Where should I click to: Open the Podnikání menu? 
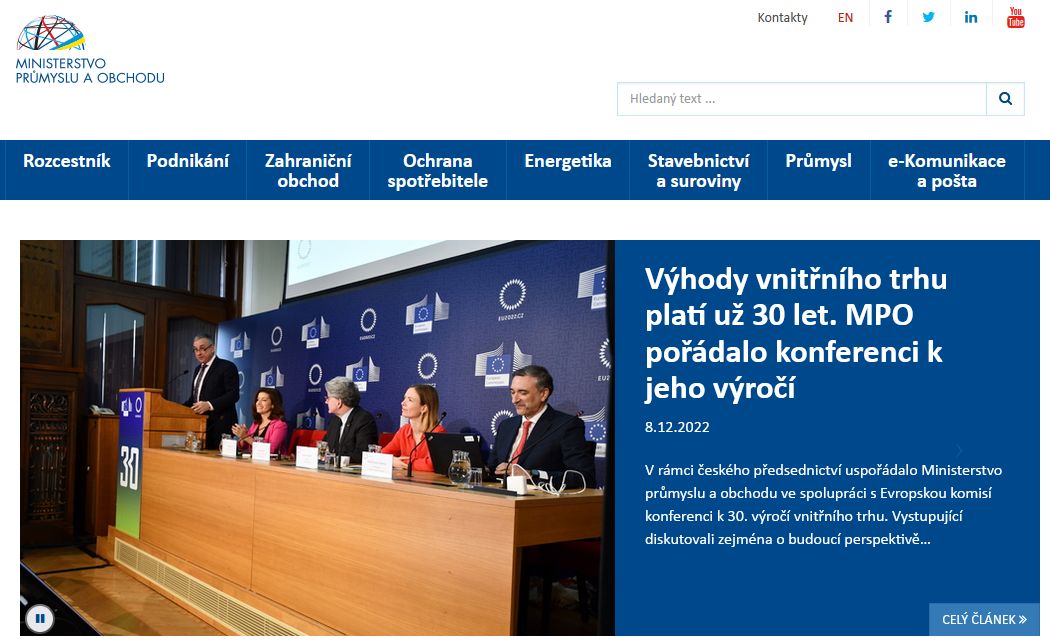tap(188, 170)
